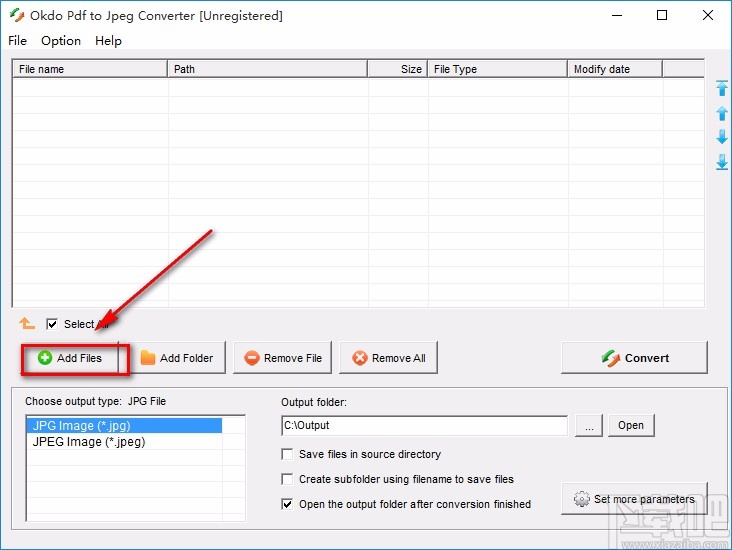Open the Option menu

tap(61, 41)
